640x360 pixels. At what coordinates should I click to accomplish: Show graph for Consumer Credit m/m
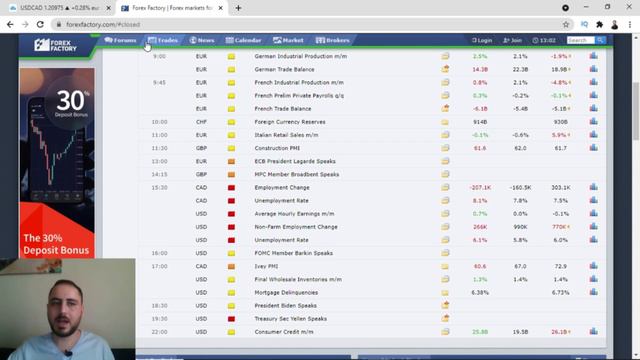[x=593, y=331]
